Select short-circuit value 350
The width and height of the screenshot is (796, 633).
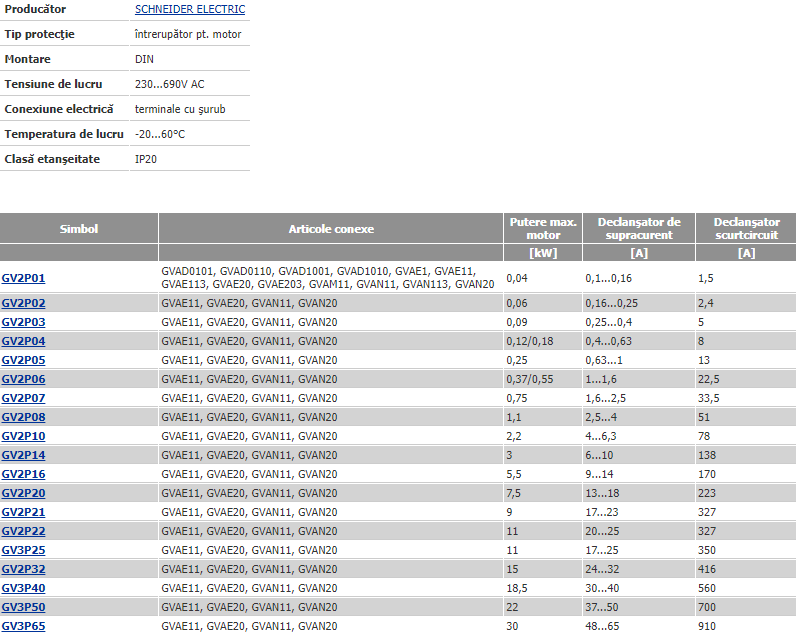(x=707, y=550)
